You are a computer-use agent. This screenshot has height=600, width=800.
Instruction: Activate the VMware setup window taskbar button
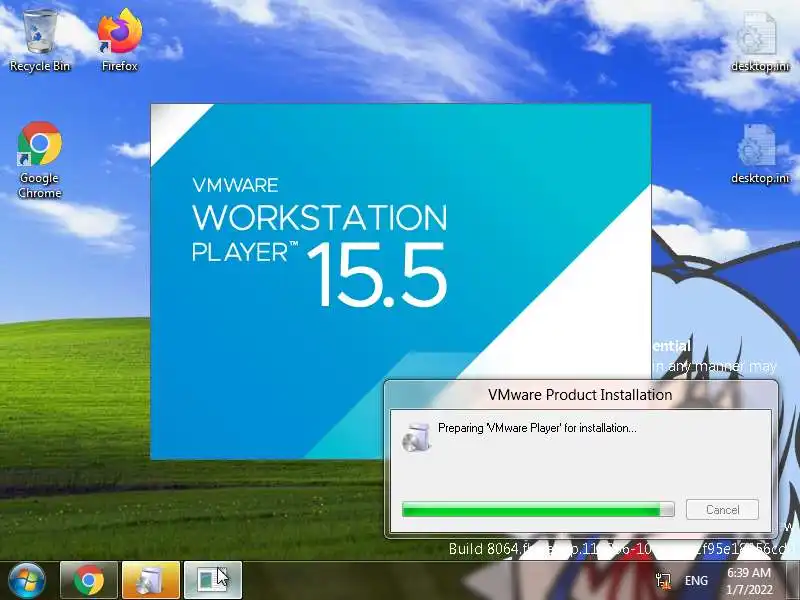(x=212, y=580)
